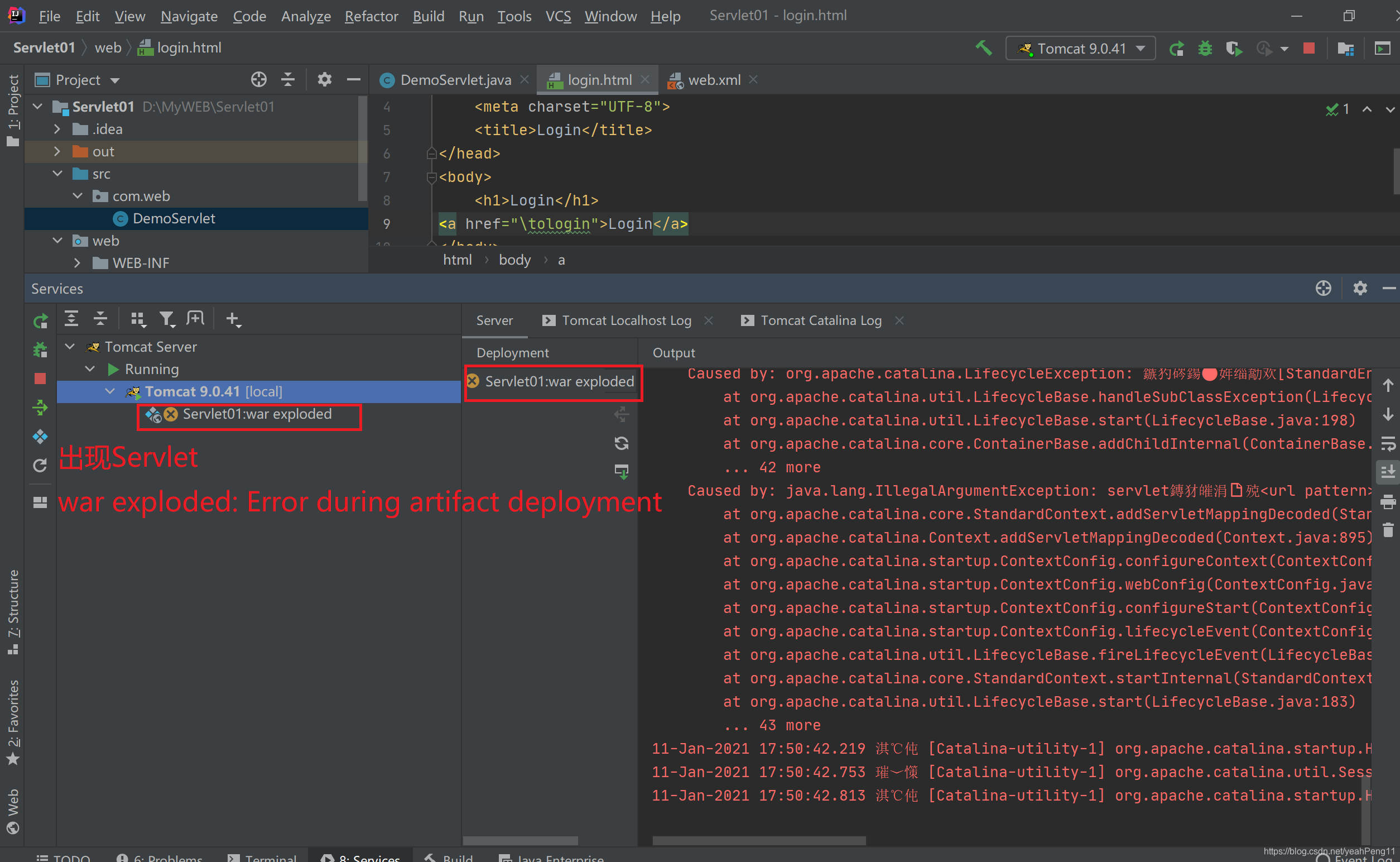The image size is (1400, 862).
Task: Click the Print icon beside Output
Action: (x=1388, y=502)
